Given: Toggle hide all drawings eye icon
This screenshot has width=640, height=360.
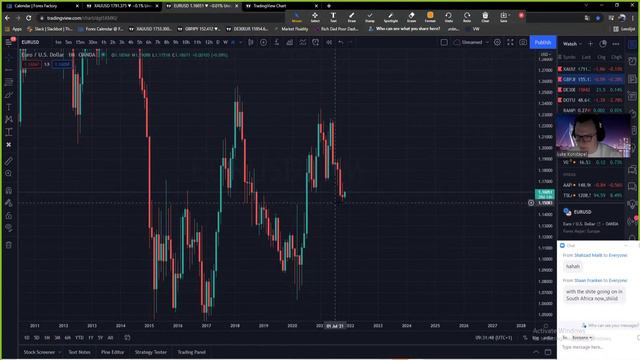Looking at the screenshot, I should click(9, 228).
